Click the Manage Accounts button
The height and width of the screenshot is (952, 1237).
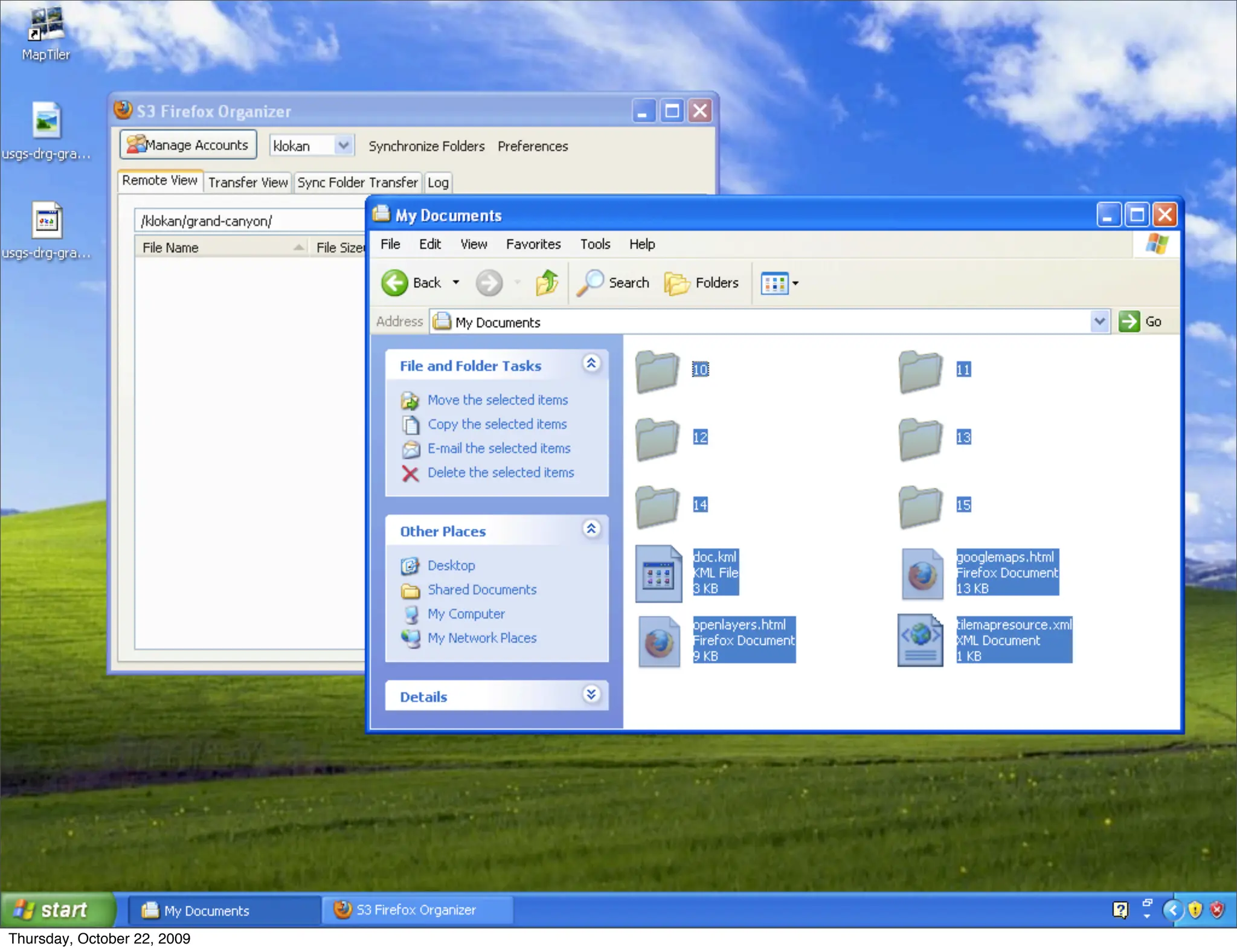(188, 145)
